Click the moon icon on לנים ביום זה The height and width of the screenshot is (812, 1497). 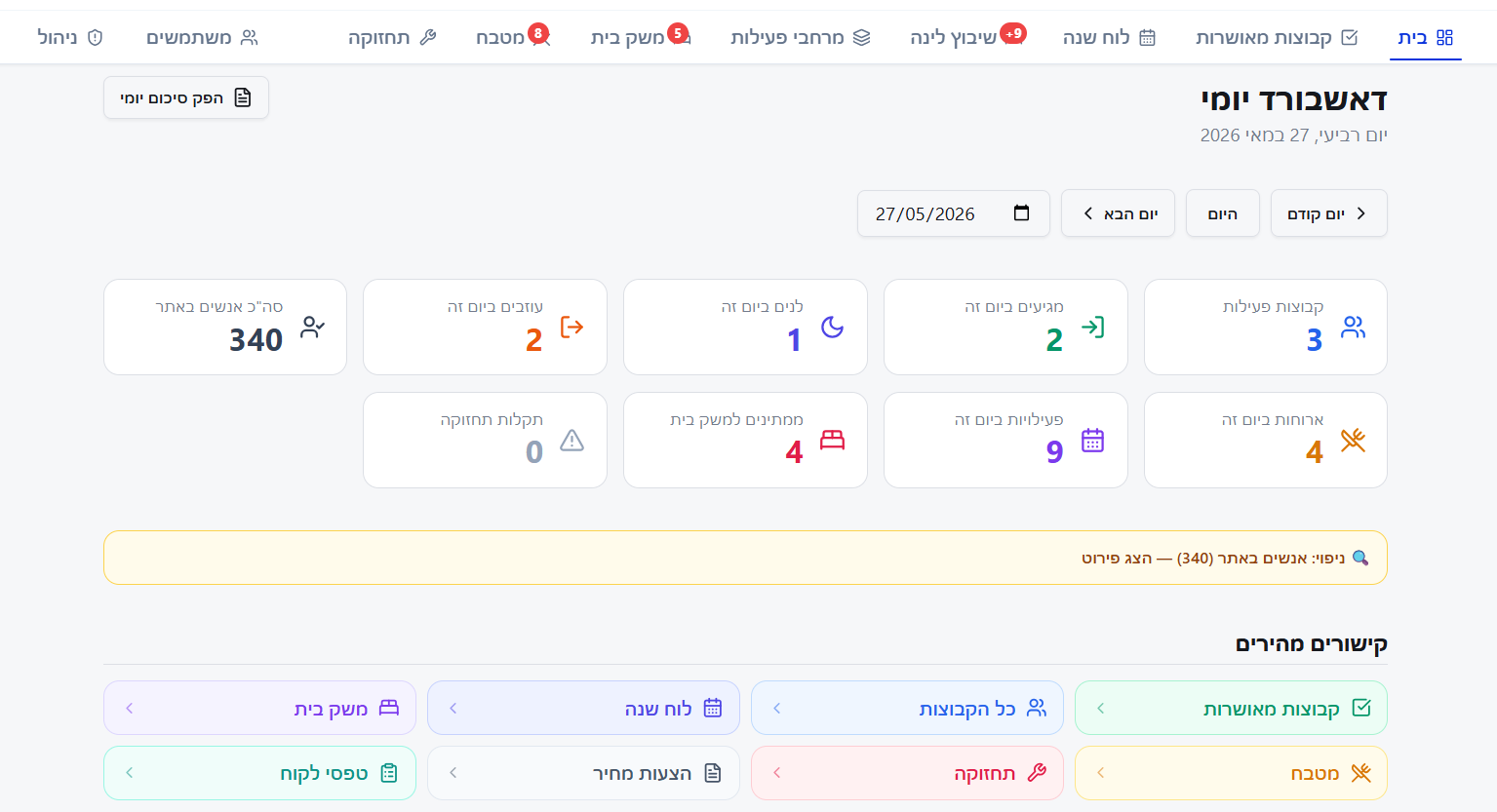click(x=832, y=328)
